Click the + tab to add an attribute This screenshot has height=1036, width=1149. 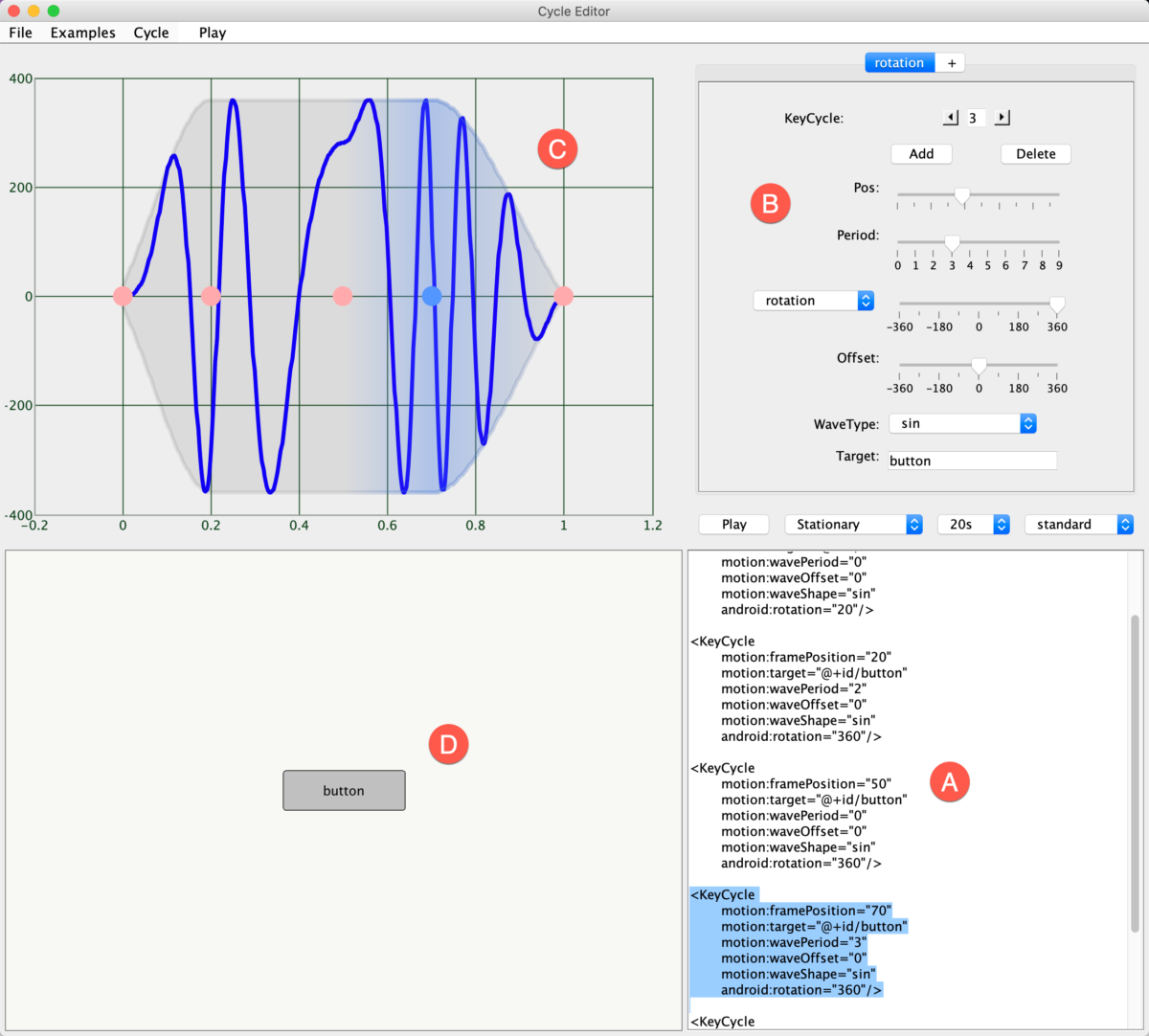pos(950,62)
